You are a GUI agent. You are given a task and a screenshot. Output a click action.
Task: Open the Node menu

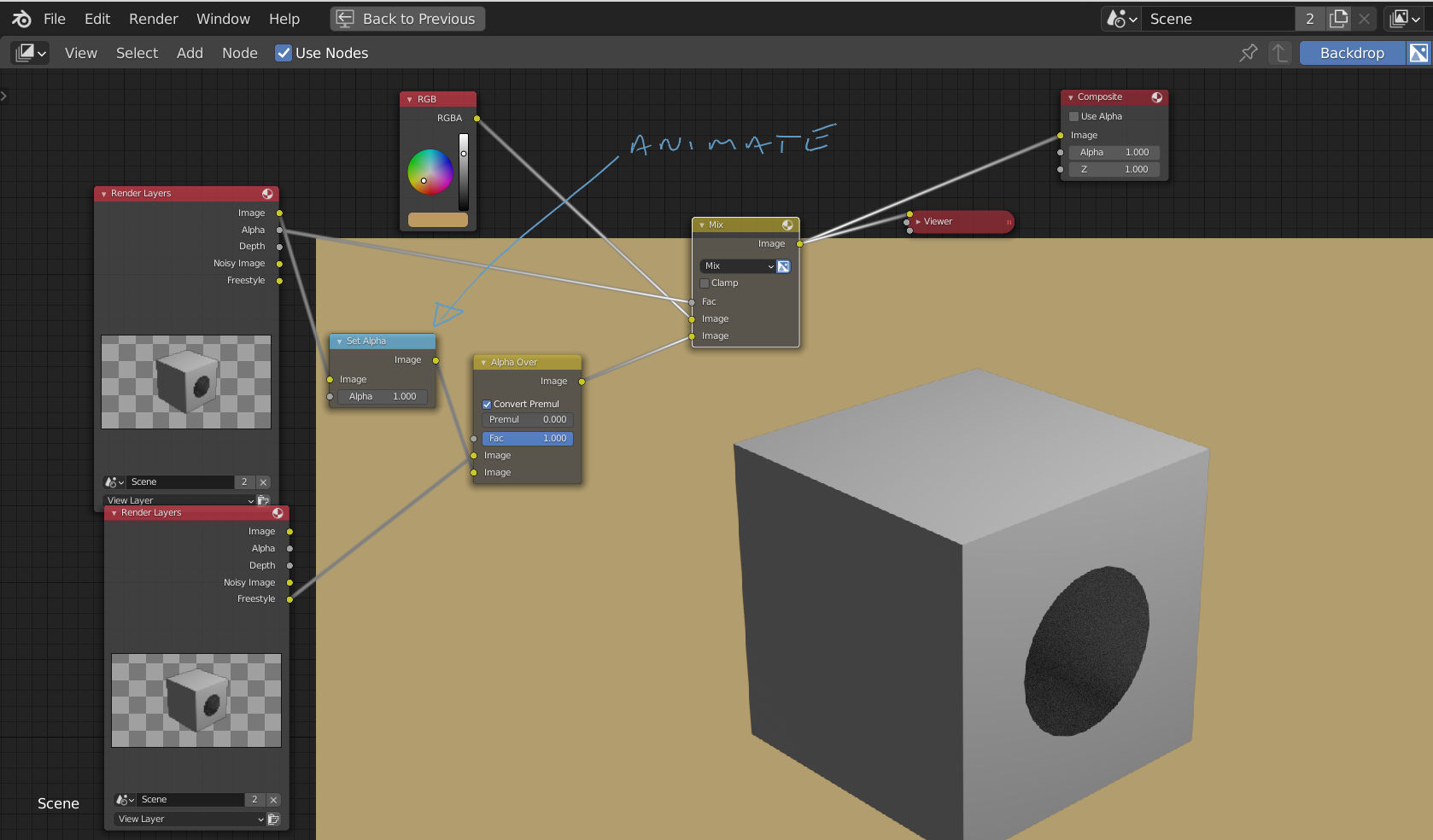(240, 53)
